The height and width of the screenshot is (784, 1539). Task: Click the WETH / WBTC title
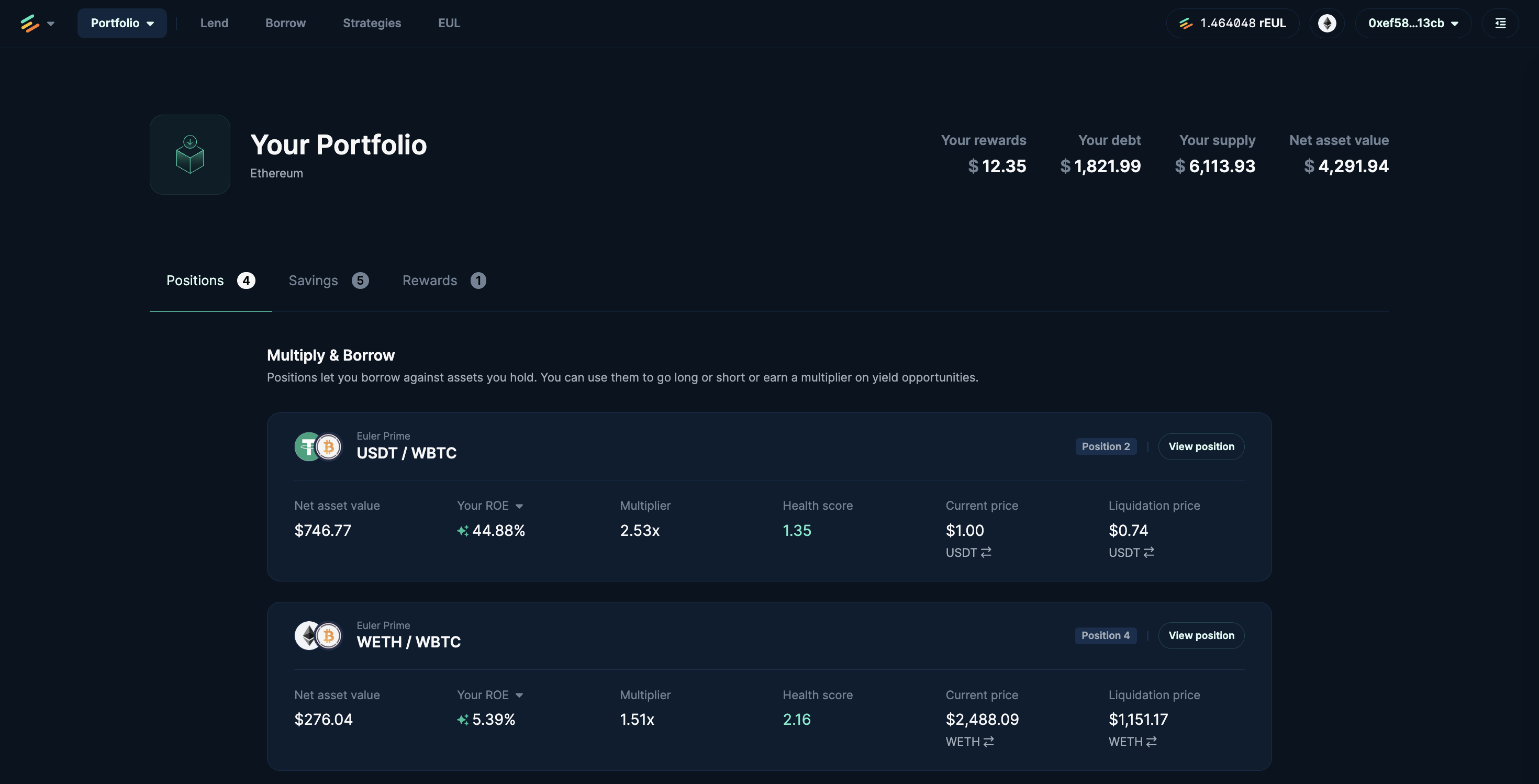(409, 643)
